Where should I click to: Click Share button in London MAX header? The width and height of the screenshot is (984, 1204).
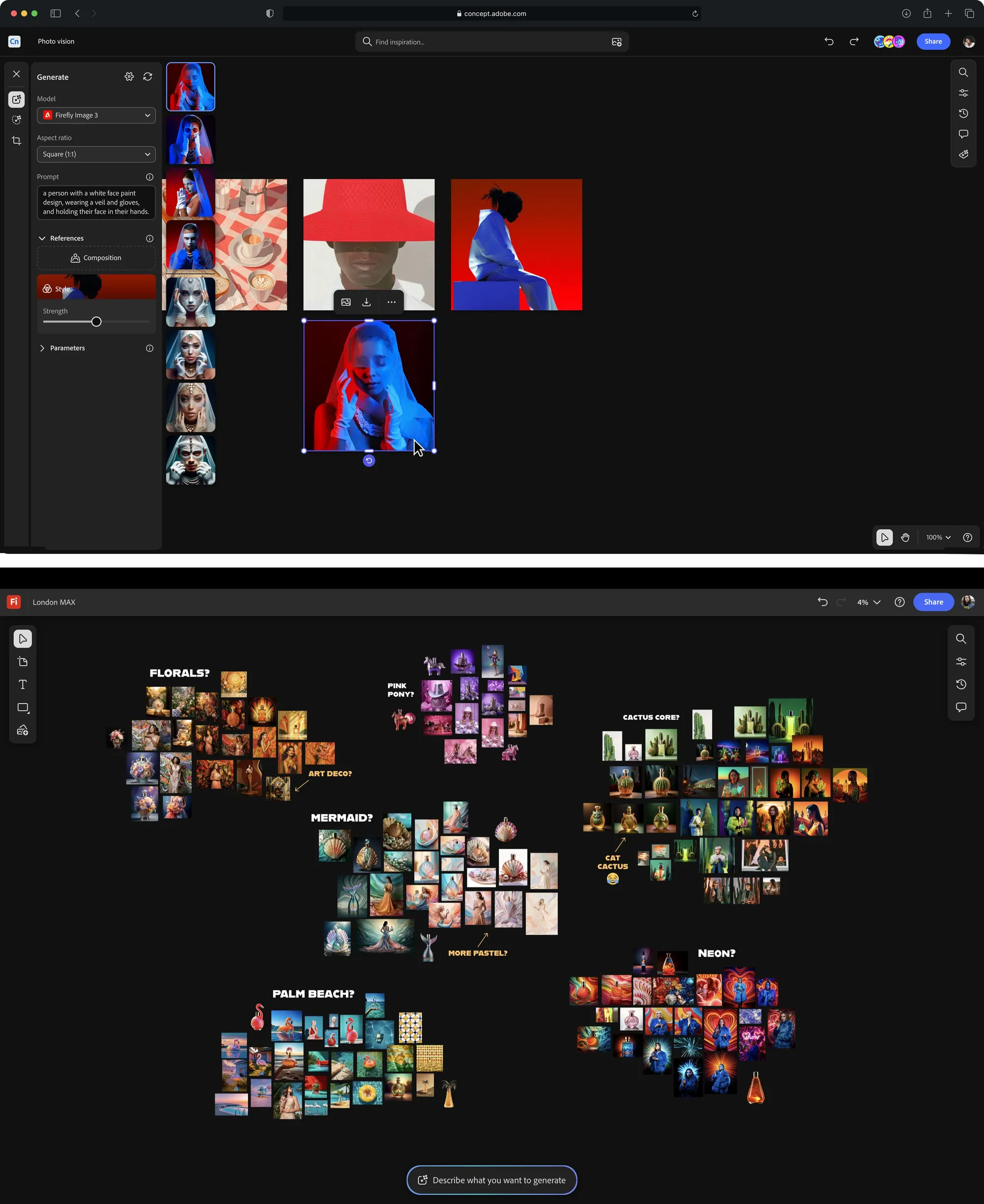[933, 602]
